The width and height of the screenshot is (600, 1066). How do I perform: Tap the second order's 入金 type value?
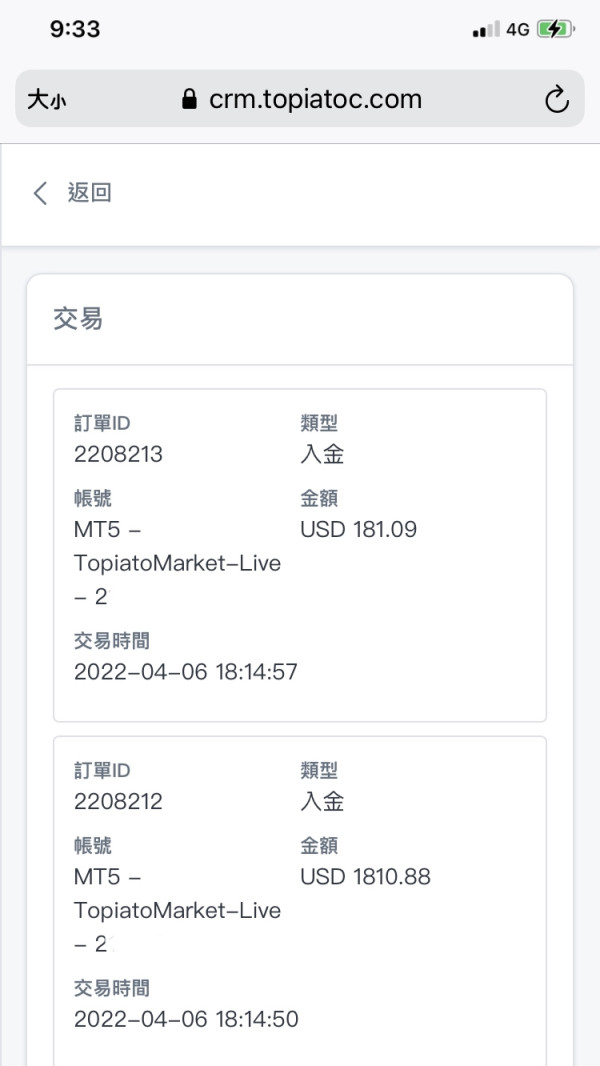pos(322,802)
